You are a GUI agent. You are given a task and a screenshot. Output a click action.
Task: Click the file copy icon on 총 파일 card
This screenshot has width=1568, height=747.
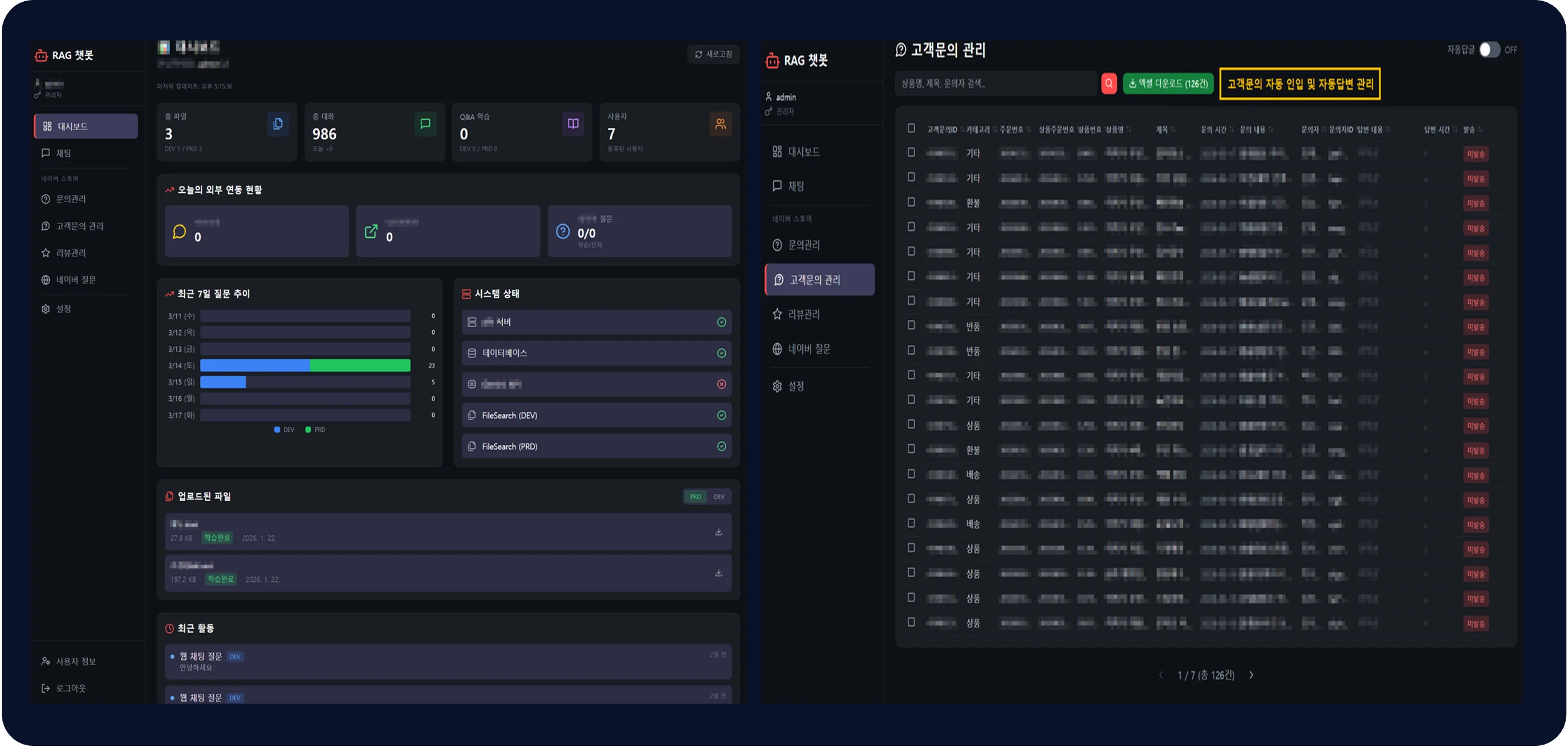click(x=278, y=124)
